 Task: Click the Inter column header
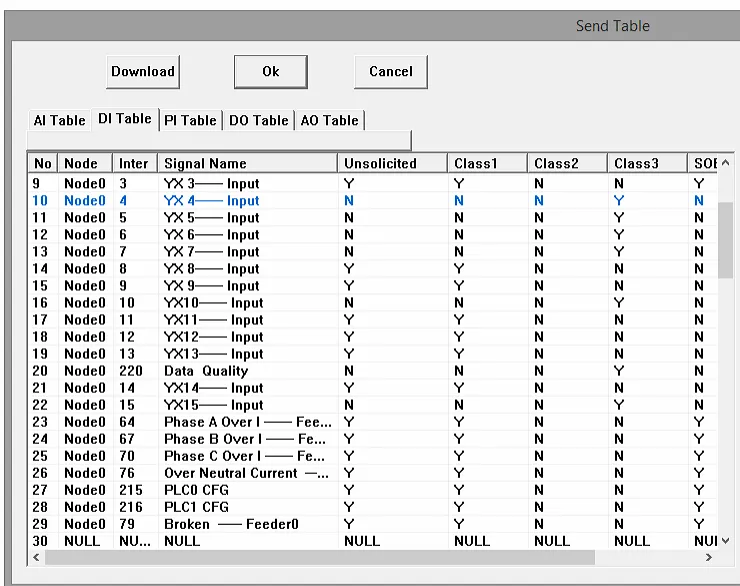[135, 163]
